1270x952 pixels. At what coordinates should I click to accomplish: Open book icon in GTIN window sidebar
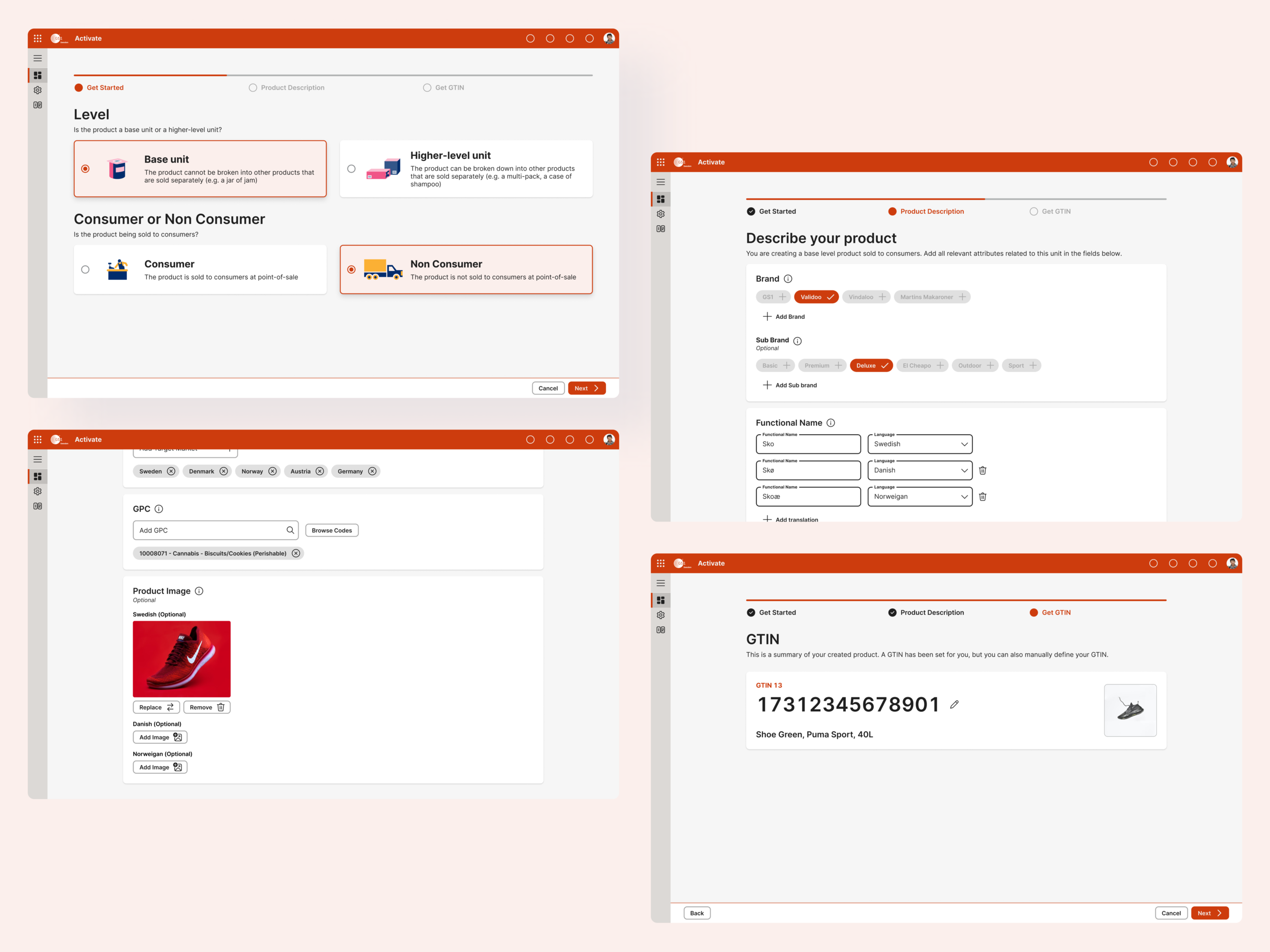click(x=661, y=630)
